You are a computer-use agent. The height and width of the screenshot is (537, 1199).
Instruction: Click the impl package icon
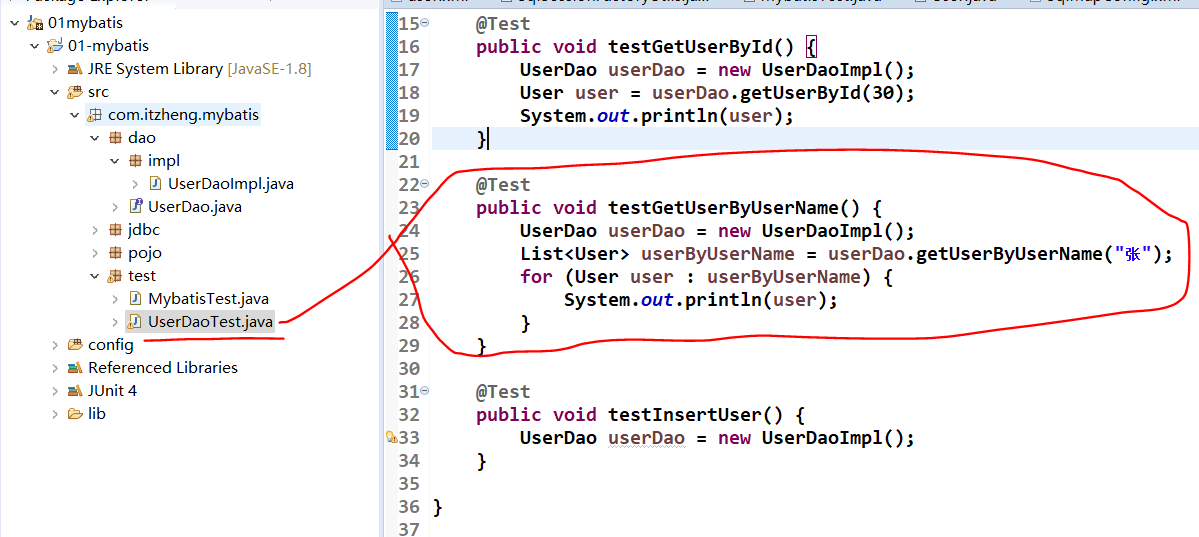point(135,161)
